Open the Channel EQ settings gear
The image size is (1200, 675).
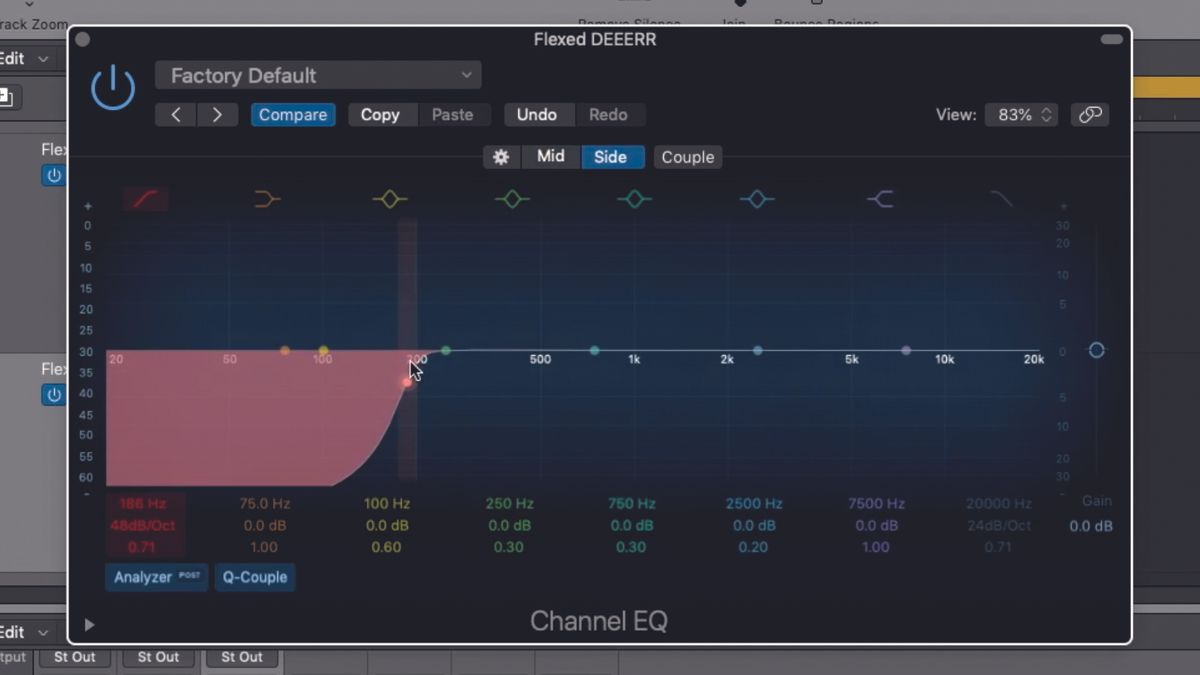pyautogui.click(x=501, y=157)
